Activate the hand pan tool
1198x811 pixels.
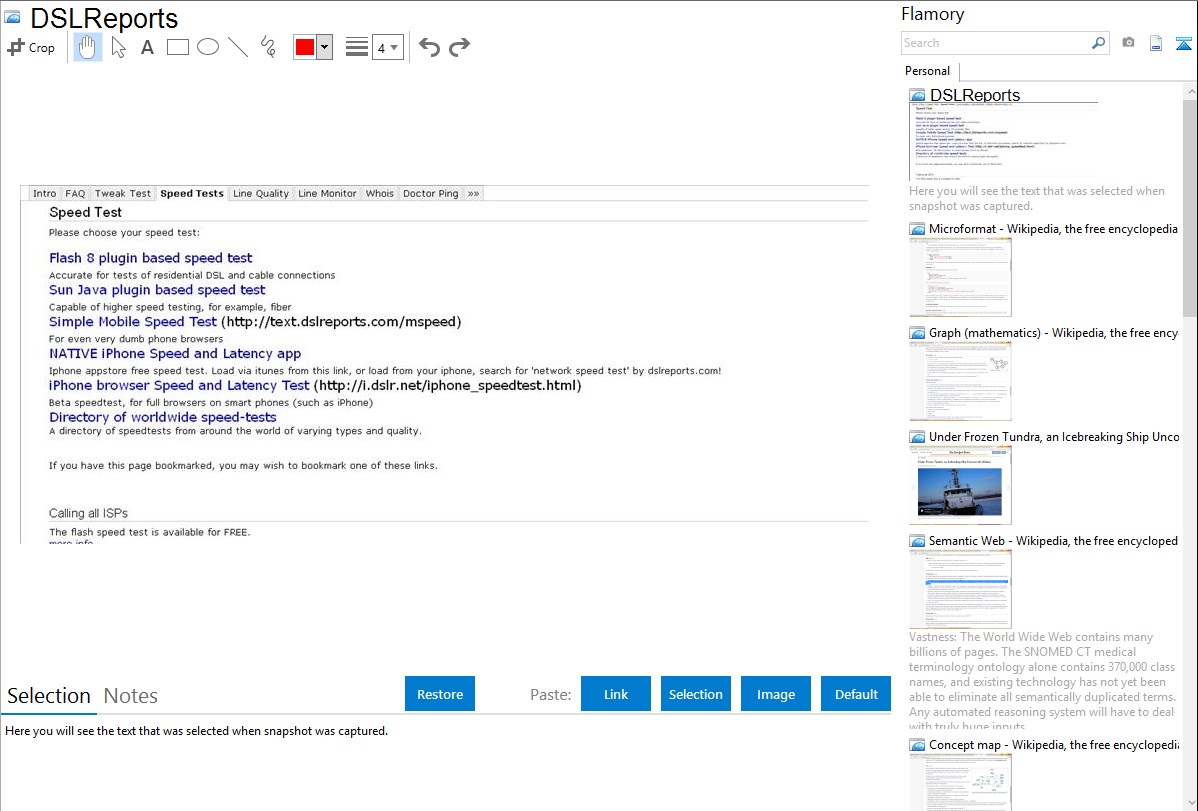(88, 47)
